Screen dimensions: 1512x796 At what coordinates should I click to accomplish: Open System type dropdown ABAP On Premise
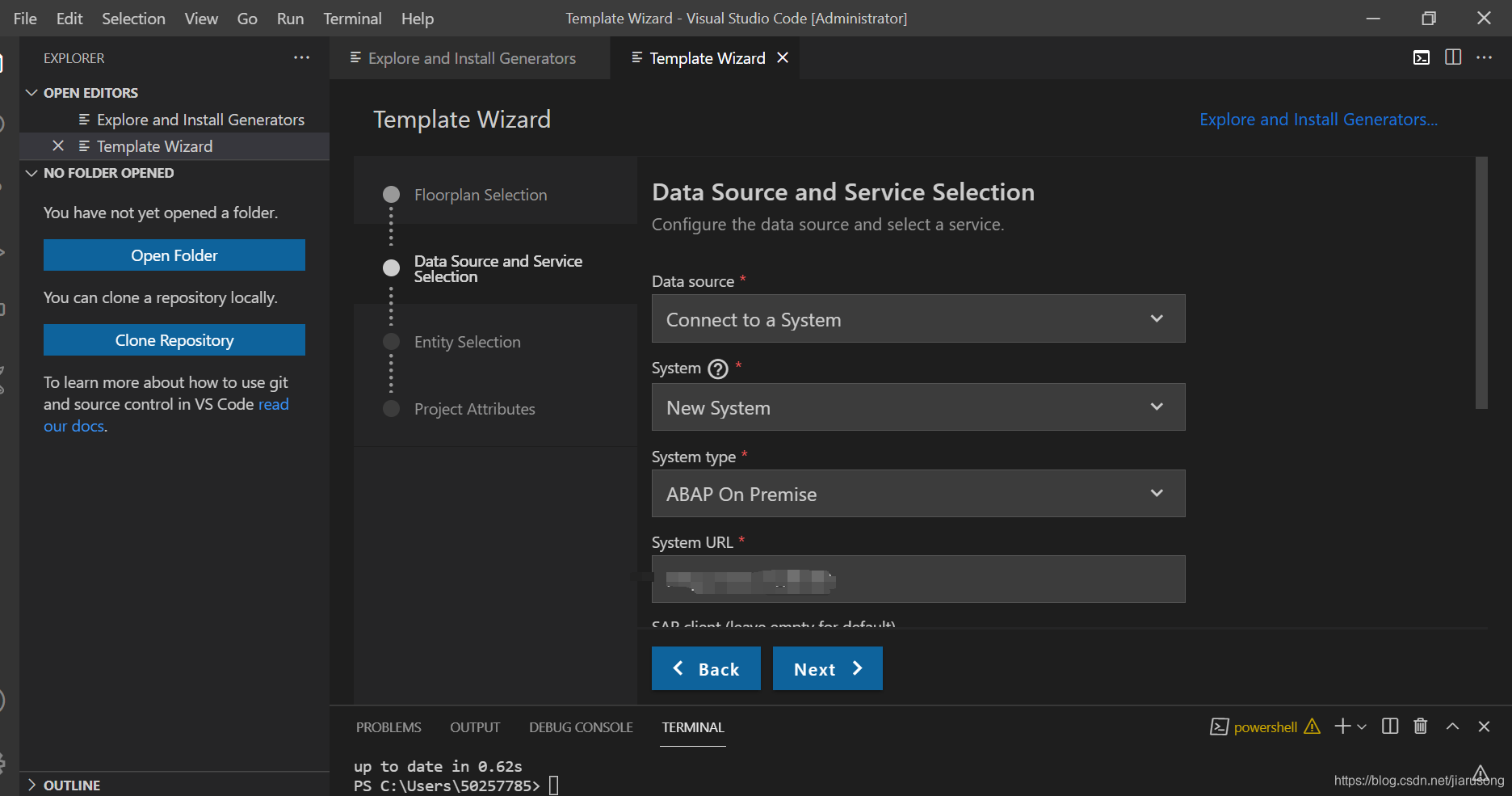[918, 494]
